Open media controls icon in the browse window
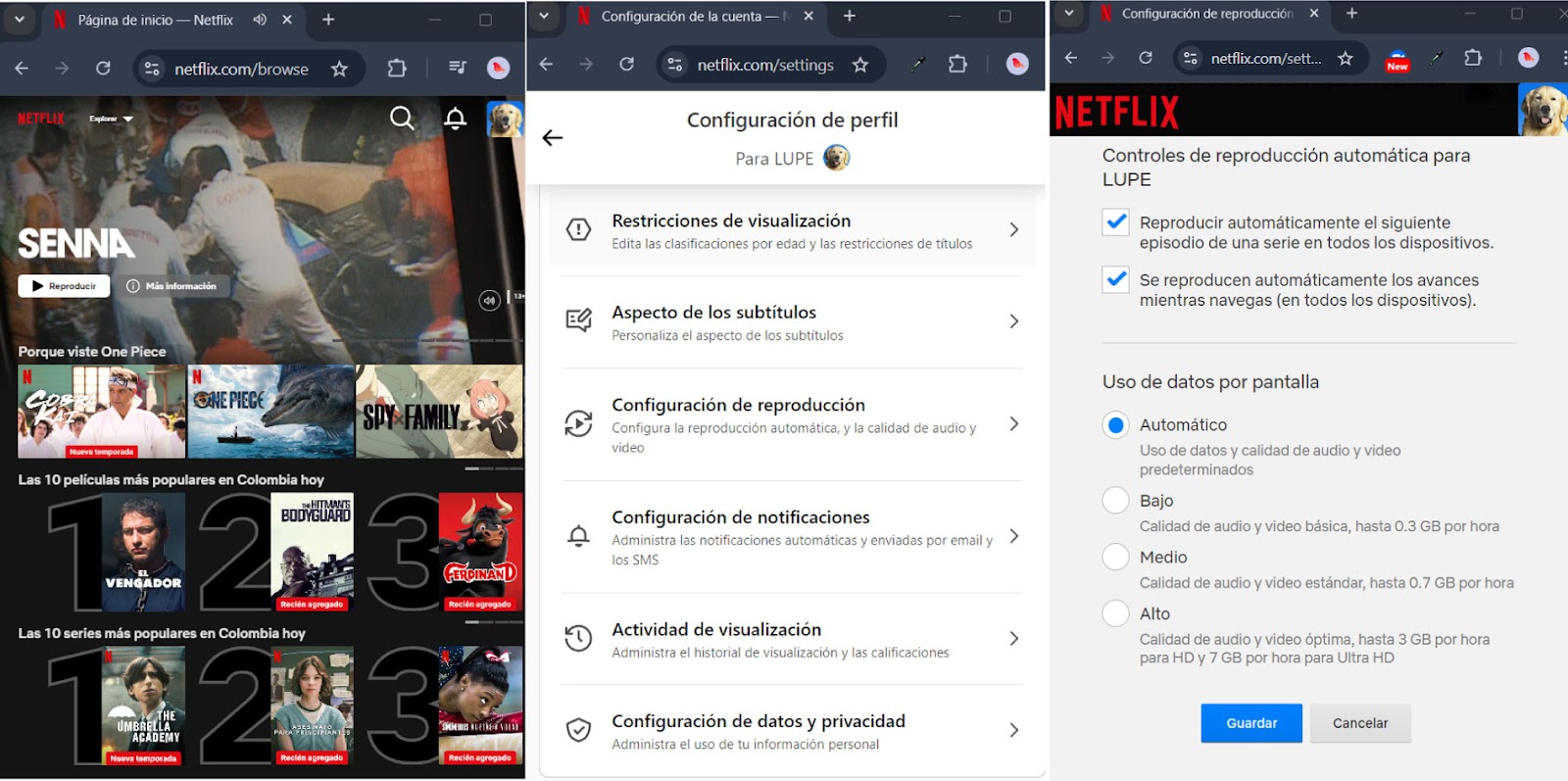The image size is (1568, 781). (x=458, y=68)
